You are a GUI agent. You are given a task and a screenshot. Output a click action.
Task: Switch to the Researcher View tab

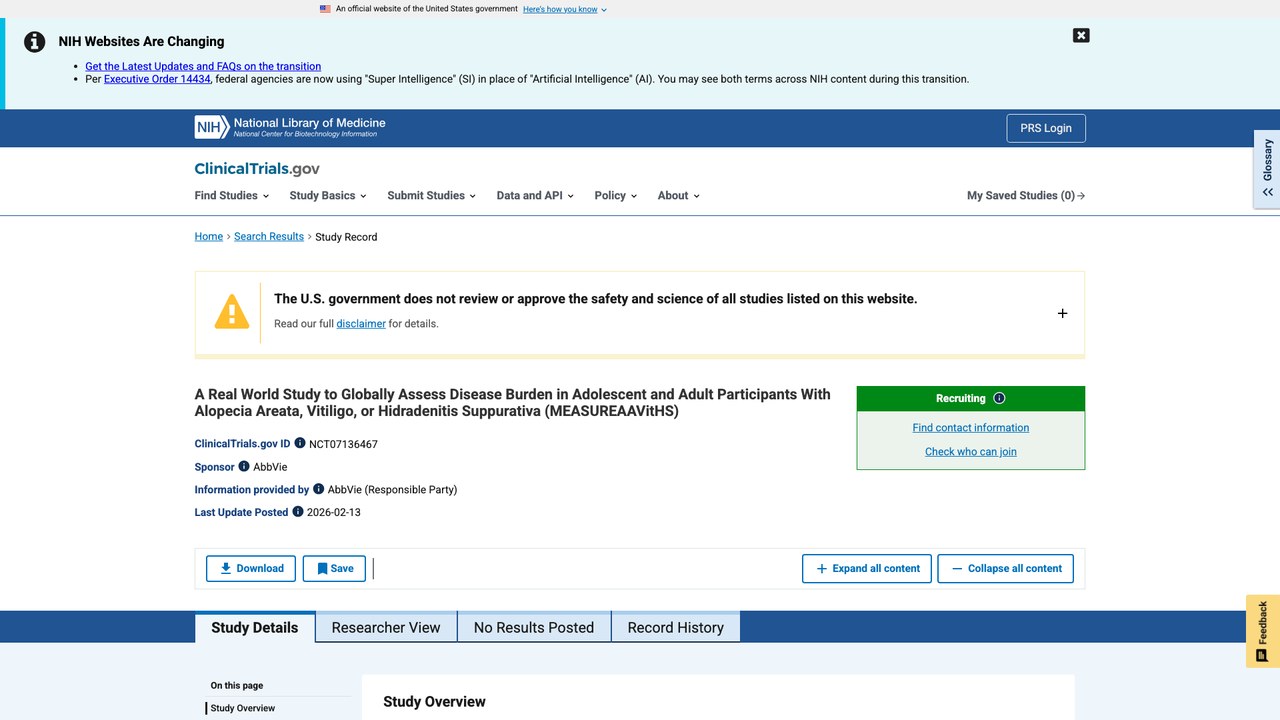click(386, 627)
